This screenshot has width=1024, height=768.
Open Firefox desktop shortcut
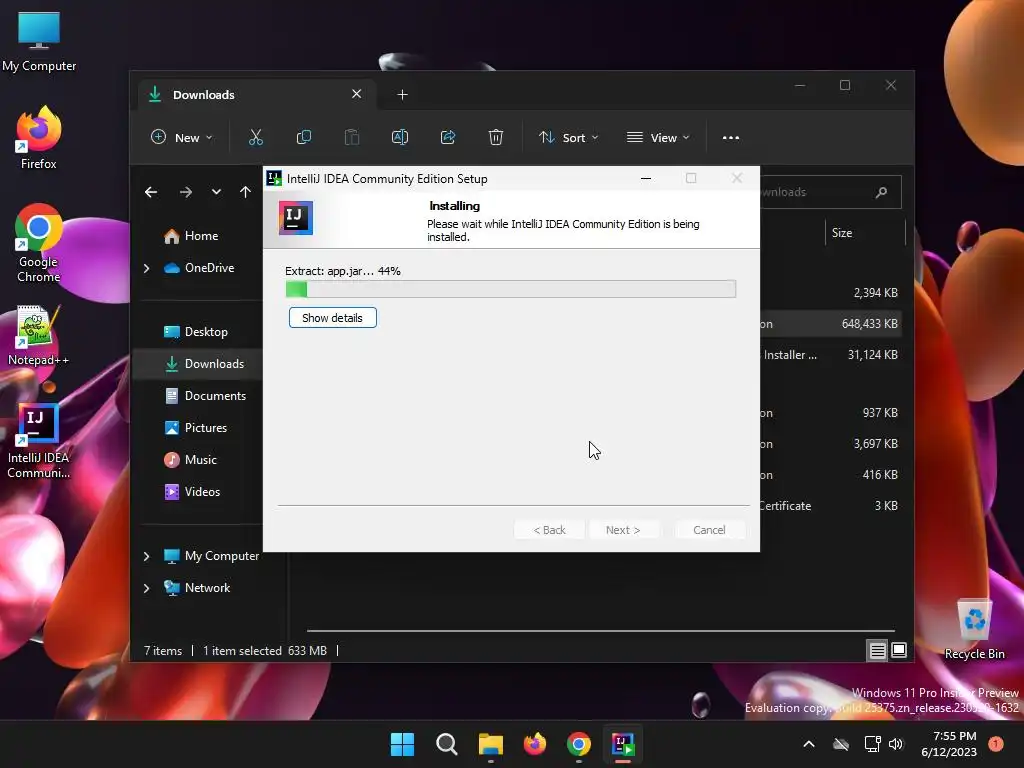(39, 138)
